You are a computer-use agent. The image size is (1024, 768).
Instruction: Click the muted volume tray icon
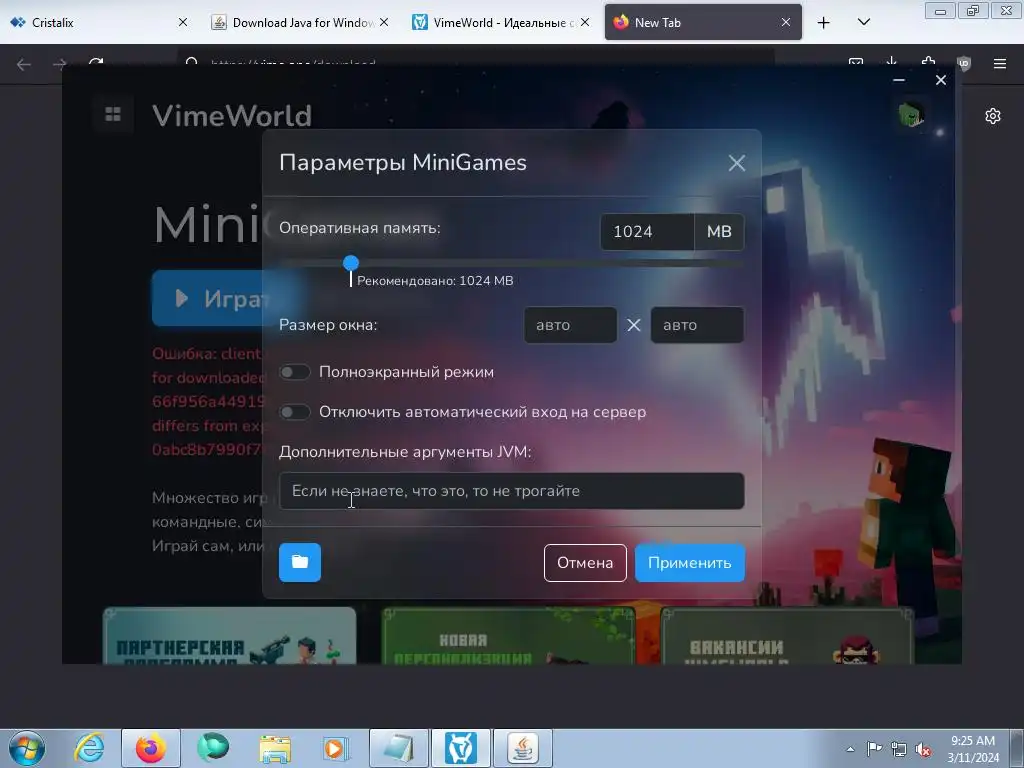[923, 749]
